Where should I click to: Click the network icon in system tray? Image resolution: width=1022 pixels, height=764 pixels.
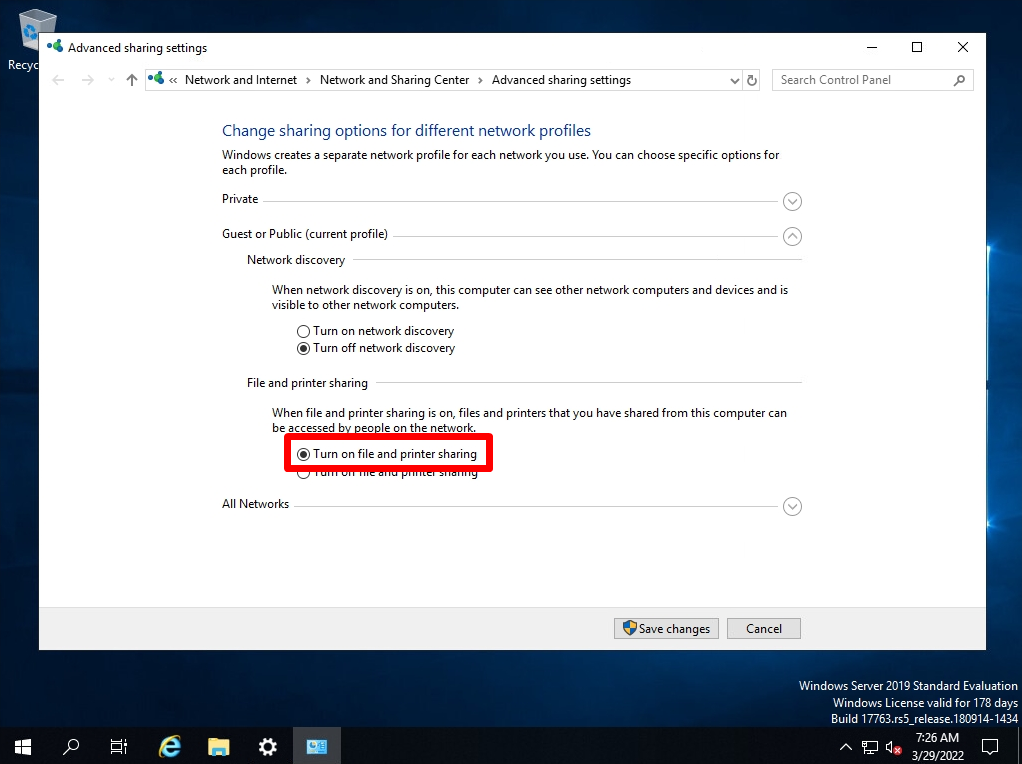point(868,746)
